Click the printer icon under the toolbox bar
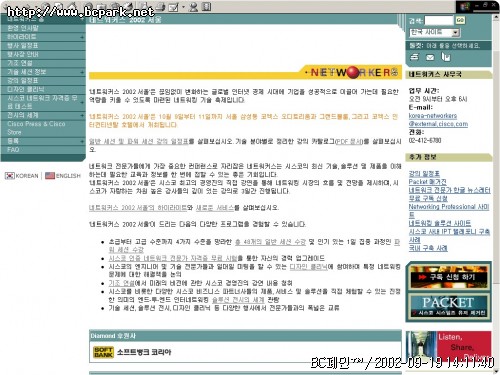Viewport: 500px width, 375px height. click(414, 57)
